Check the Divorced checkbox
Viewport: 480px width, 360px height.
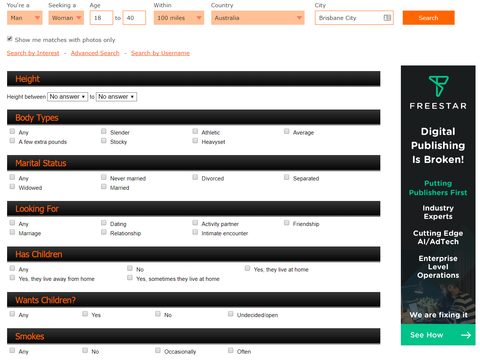(195, 177)
